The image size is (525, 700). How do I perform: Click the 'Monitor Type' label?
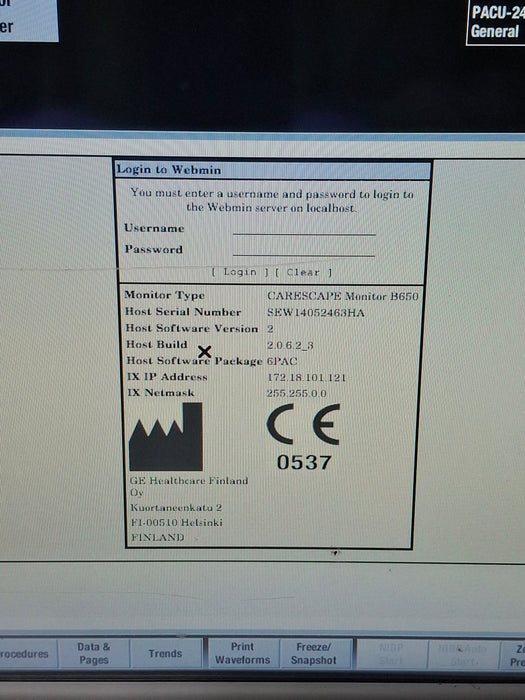click(x=165, y=295)
